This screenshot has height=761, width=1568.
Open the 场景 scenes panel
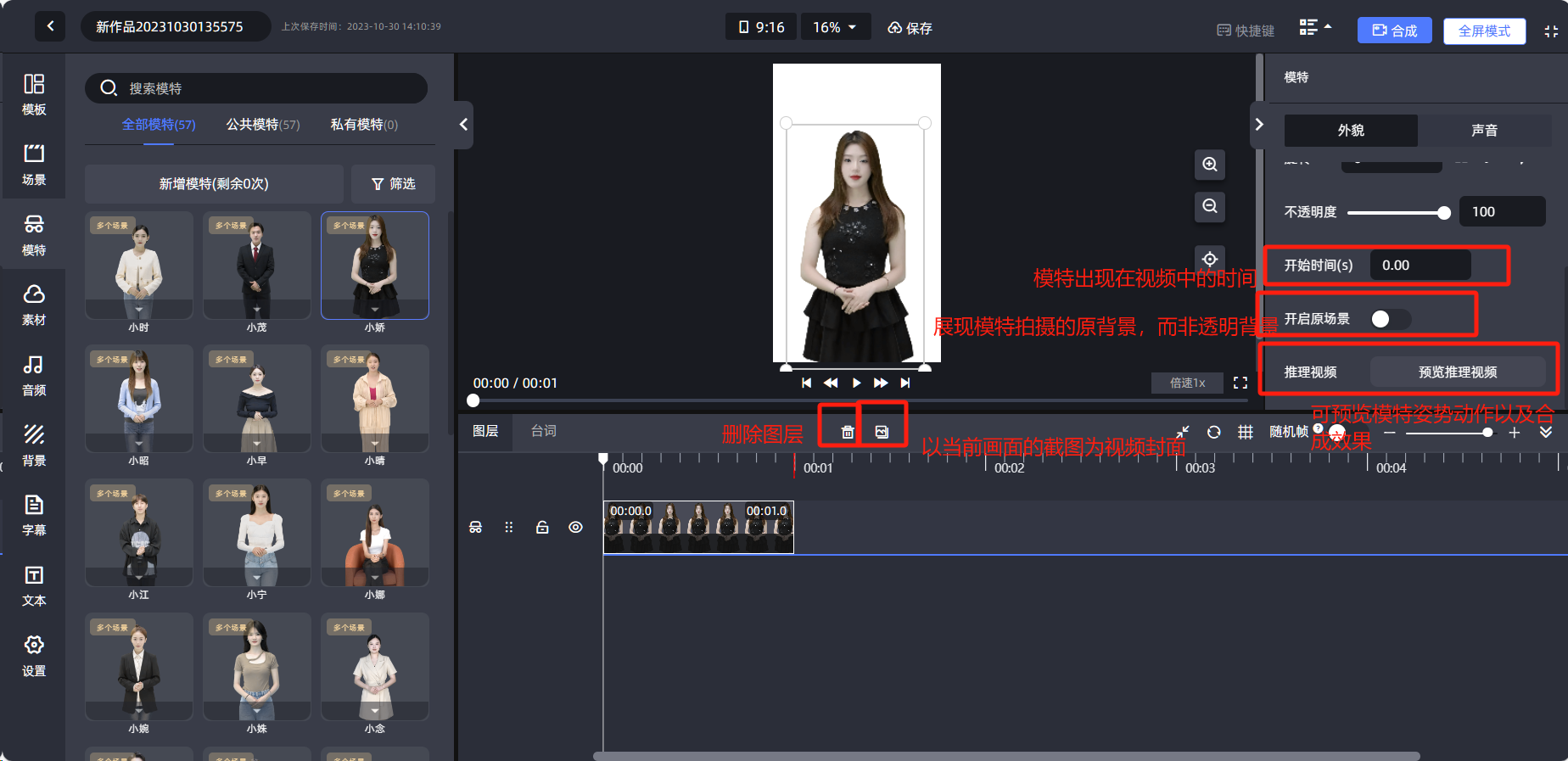pos(34,165)
